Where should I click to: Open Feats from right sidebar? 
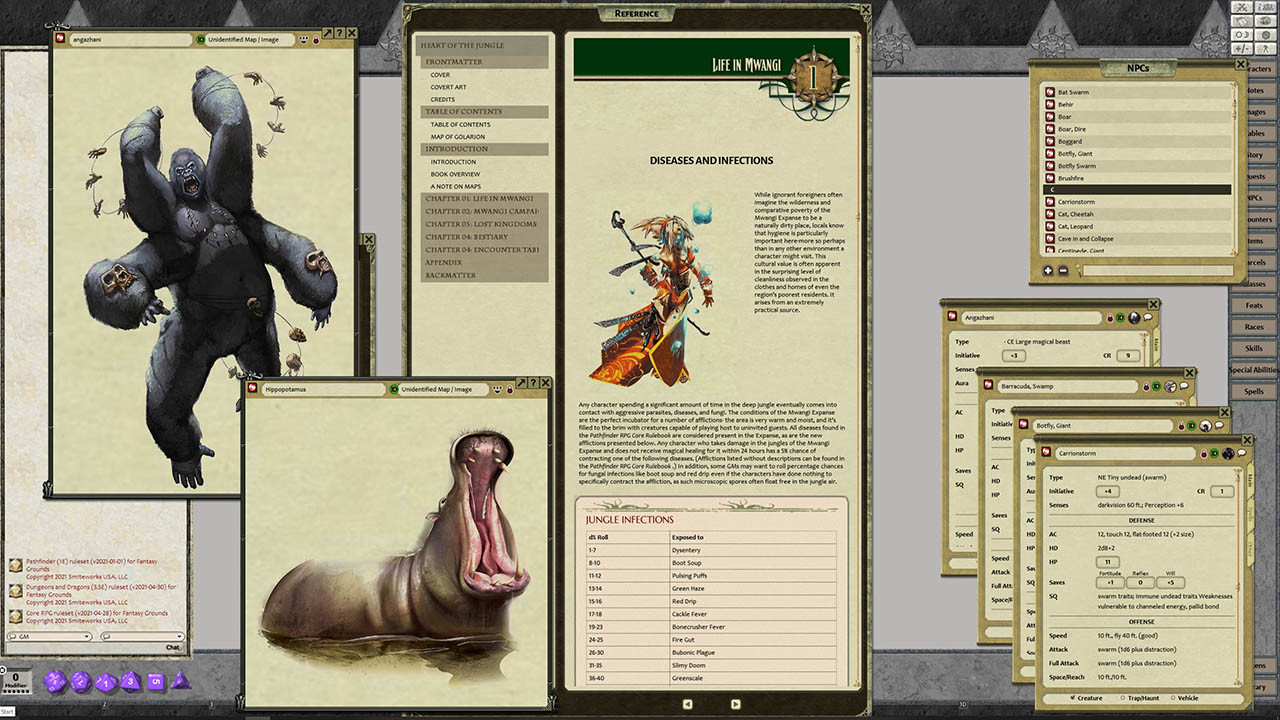[x=1253, y=305]
